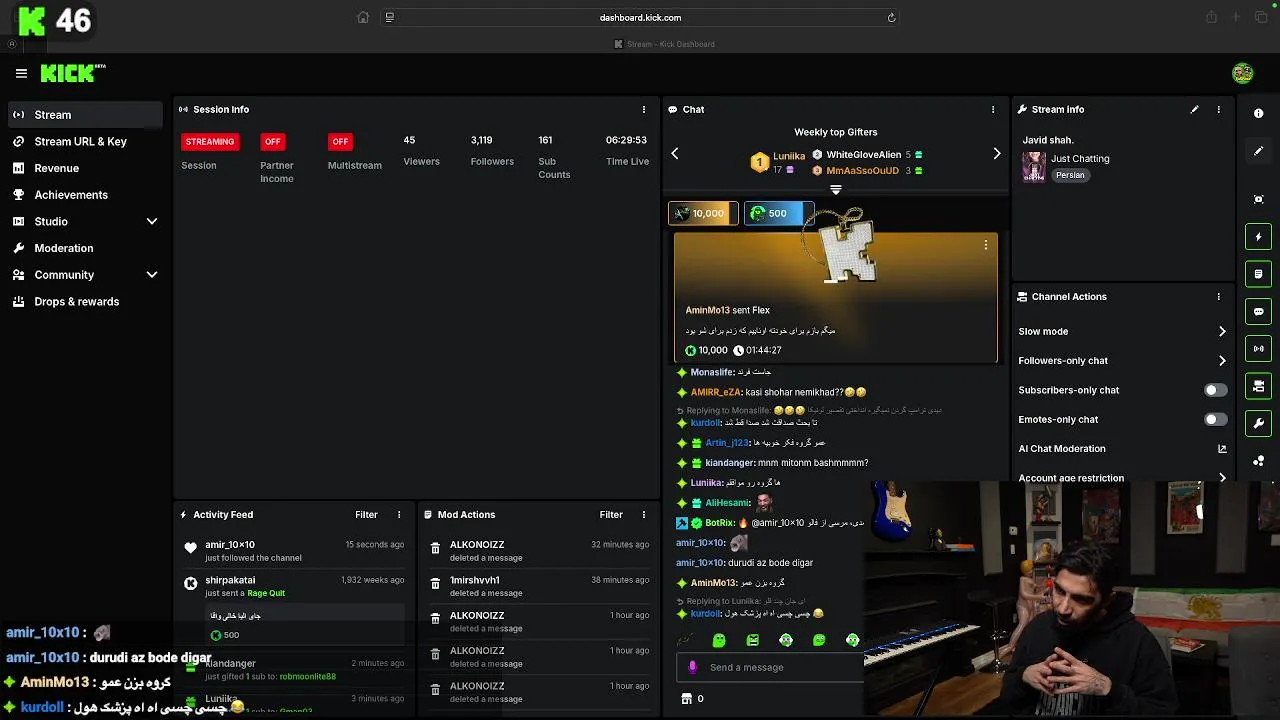Open the user avatar menu at top right
Image resolution: width=1280 pixels, height=720 pixels.
click(1243, 73)
